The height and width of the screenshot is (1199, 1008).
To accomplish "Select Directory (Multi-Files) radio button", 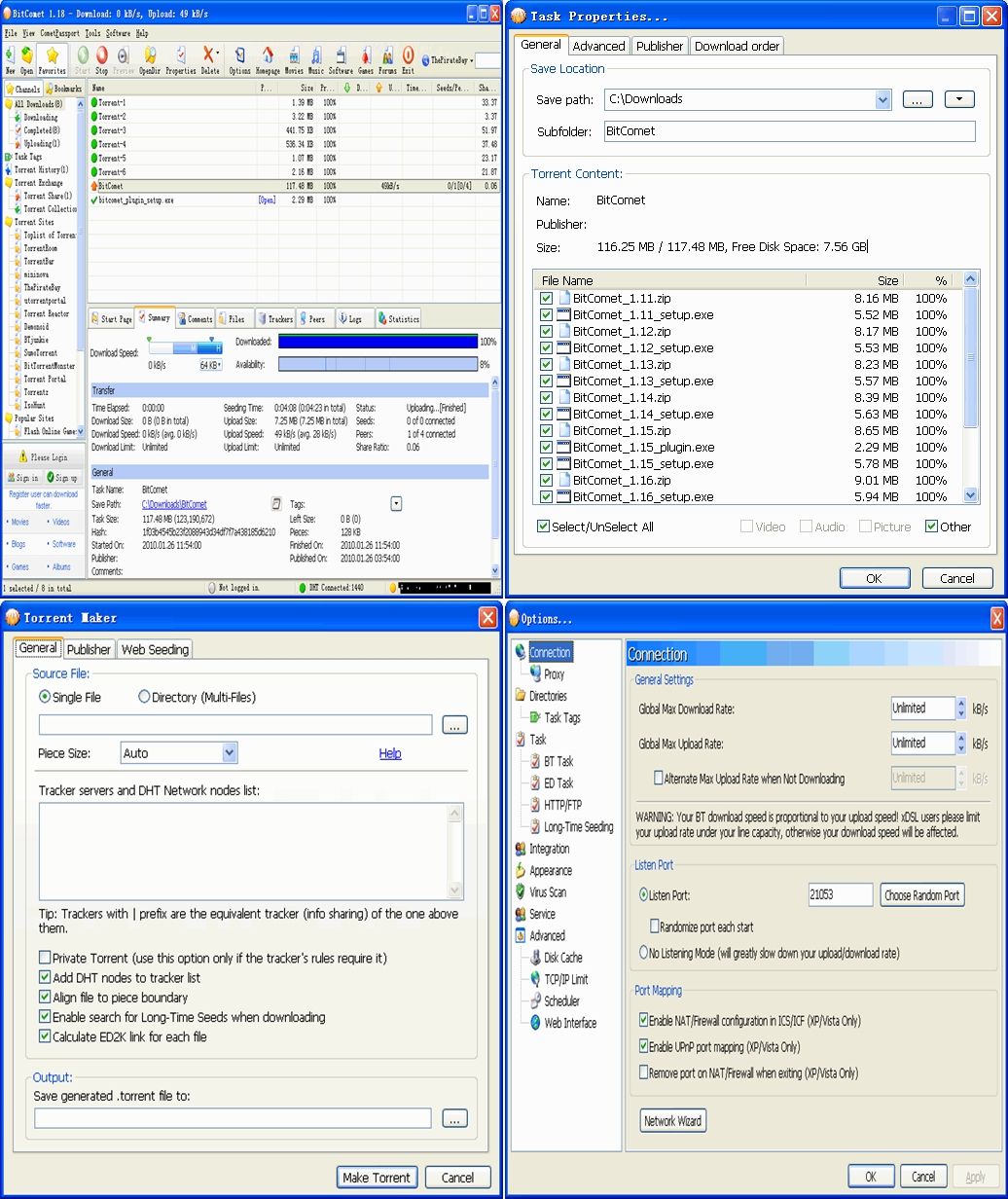I will pyautogui.click(x=144, y=697).
